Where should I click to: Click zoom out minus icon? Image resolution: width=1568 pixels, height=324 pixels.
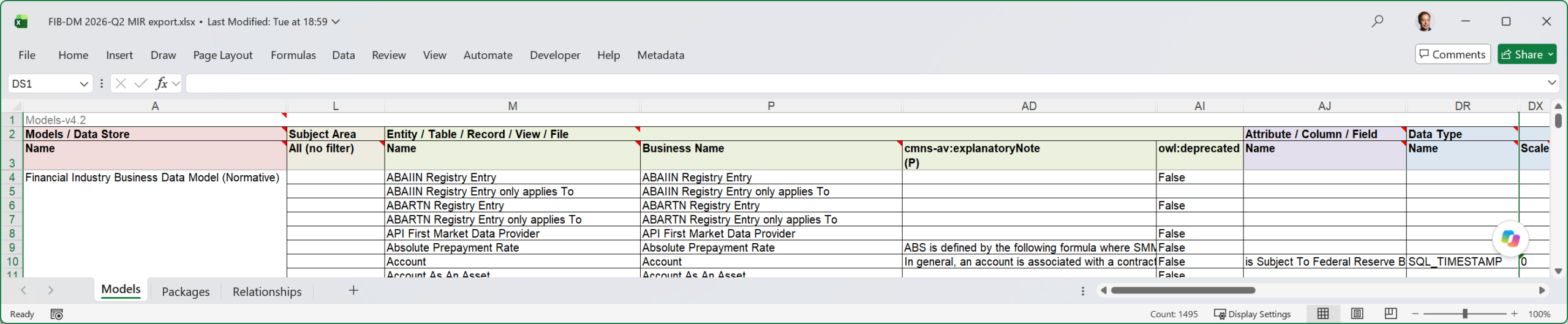click(x=1415, y=314)
